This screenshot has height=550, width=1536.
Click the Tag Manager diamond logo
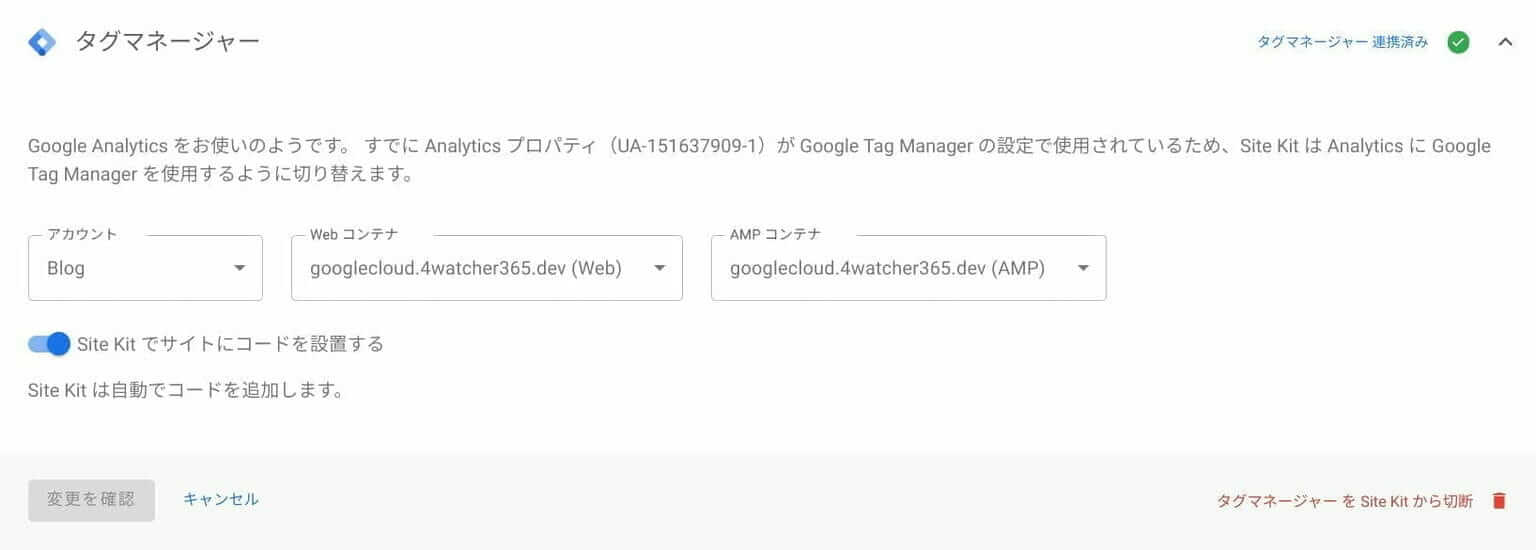(x=42, y=42)
